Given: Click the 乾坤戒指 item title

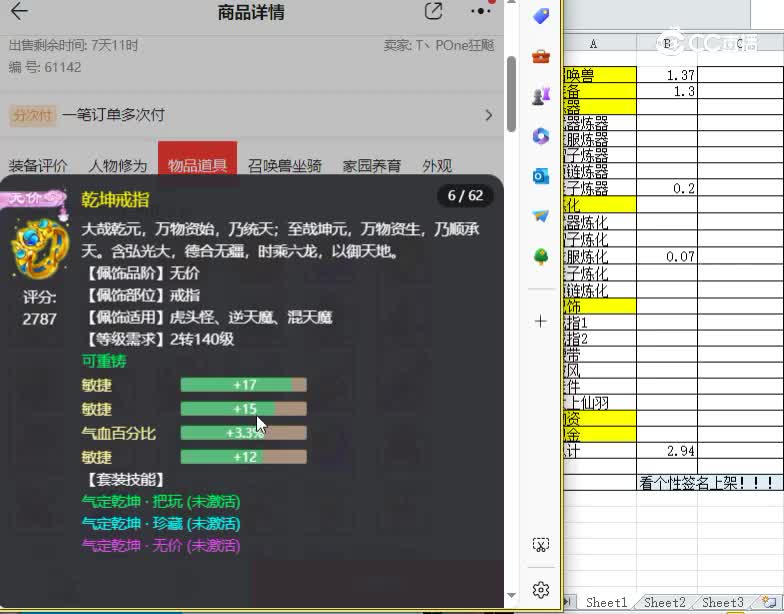Looking at the screenshot, I should [x=116, y=200].
